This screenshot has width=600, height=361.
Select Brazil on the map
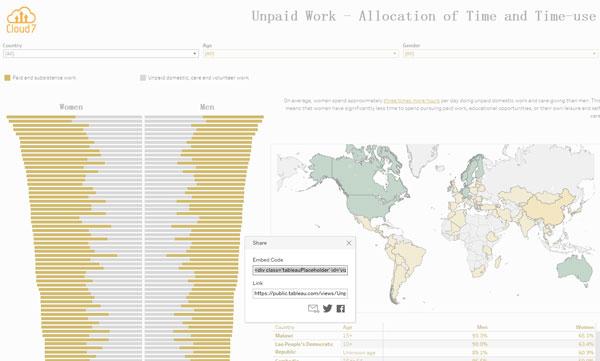410,255
